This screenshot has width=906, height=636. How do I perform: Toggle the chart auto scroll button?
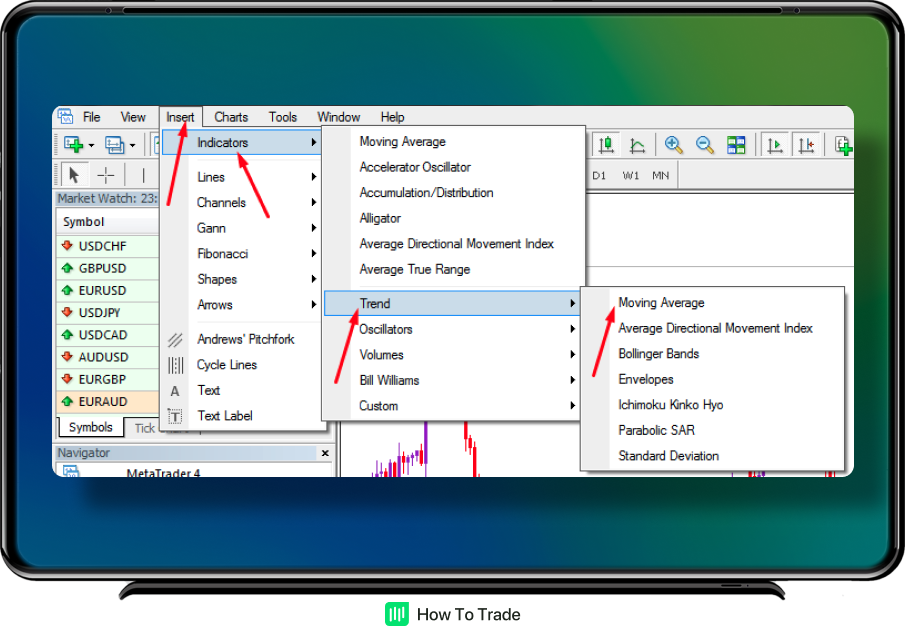point(774,146)
